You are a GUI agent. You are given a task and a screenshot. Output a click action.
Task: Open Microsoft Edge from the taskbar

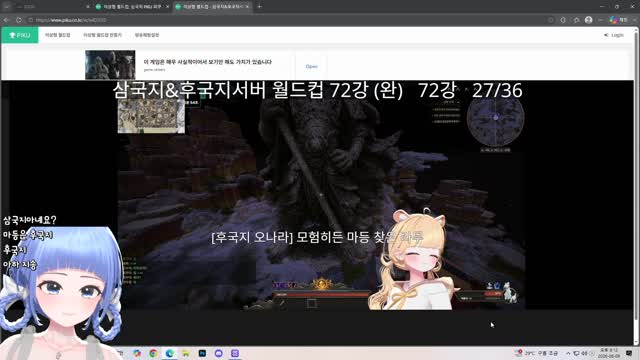point(169,353)
